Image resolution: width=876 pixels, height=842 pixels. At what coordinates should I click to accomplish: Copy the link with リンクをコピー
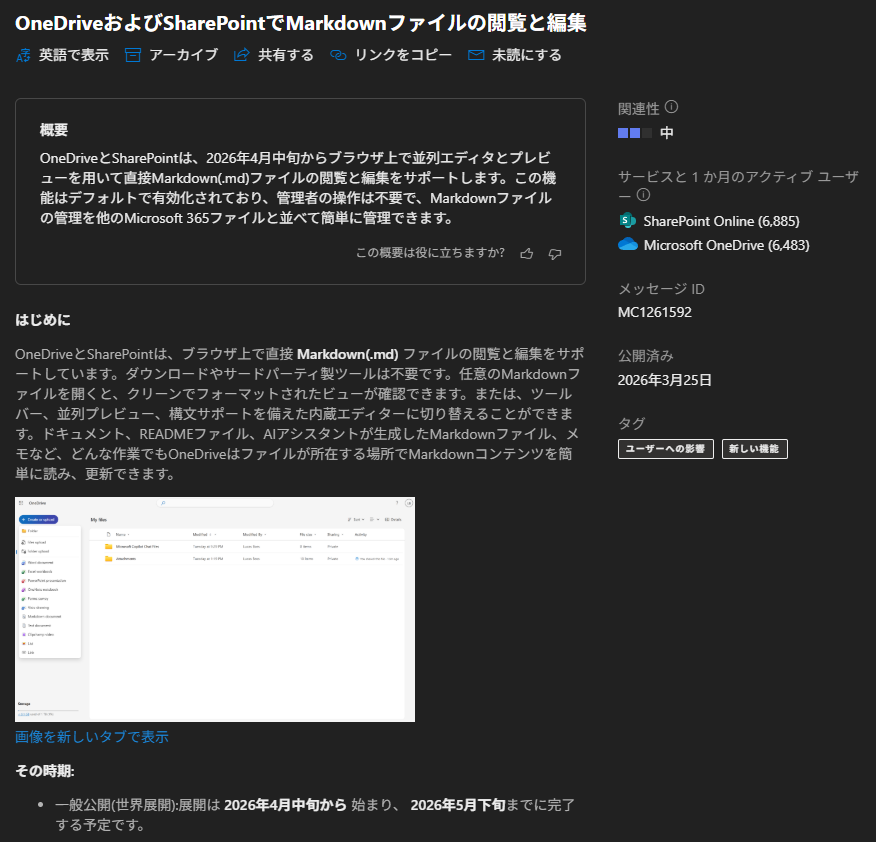(x=403, y=55)
